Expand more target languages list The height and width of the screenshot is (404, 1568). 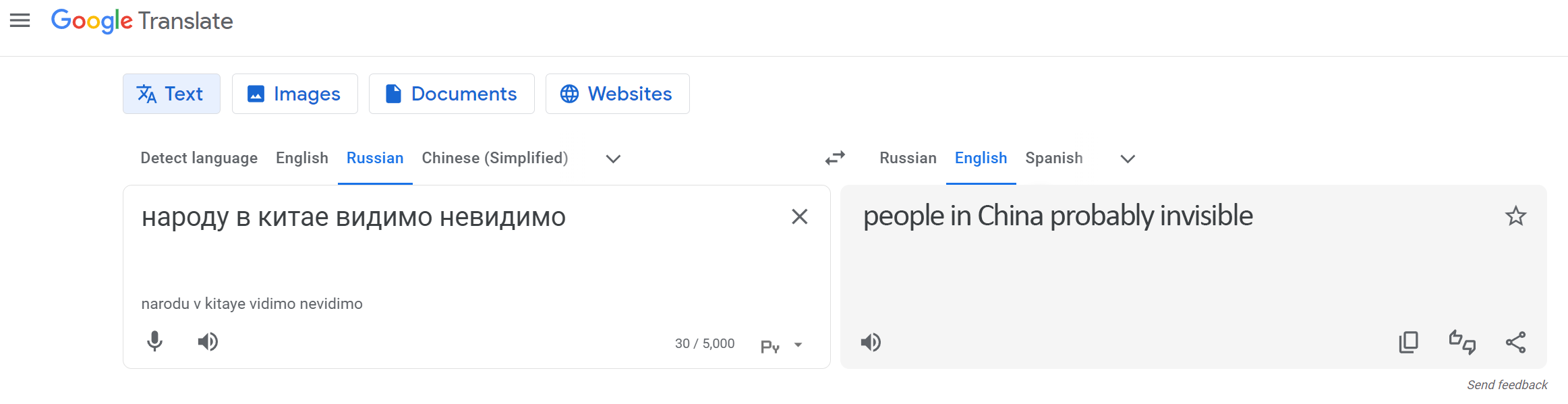(1128, 158)
